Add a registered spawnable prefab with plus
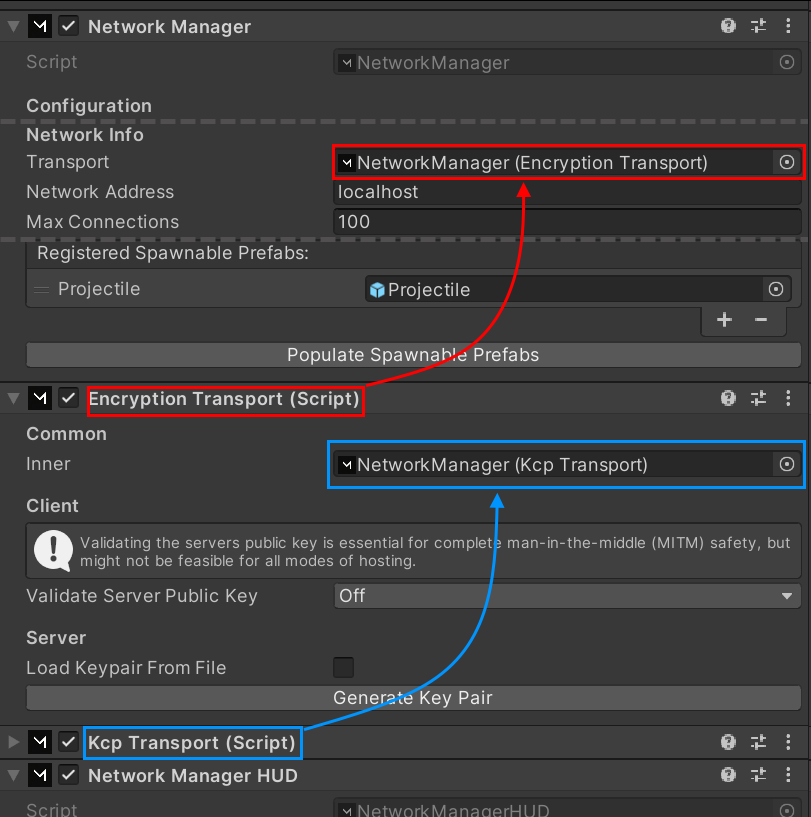The image size is (811, 817). point(725,320)
